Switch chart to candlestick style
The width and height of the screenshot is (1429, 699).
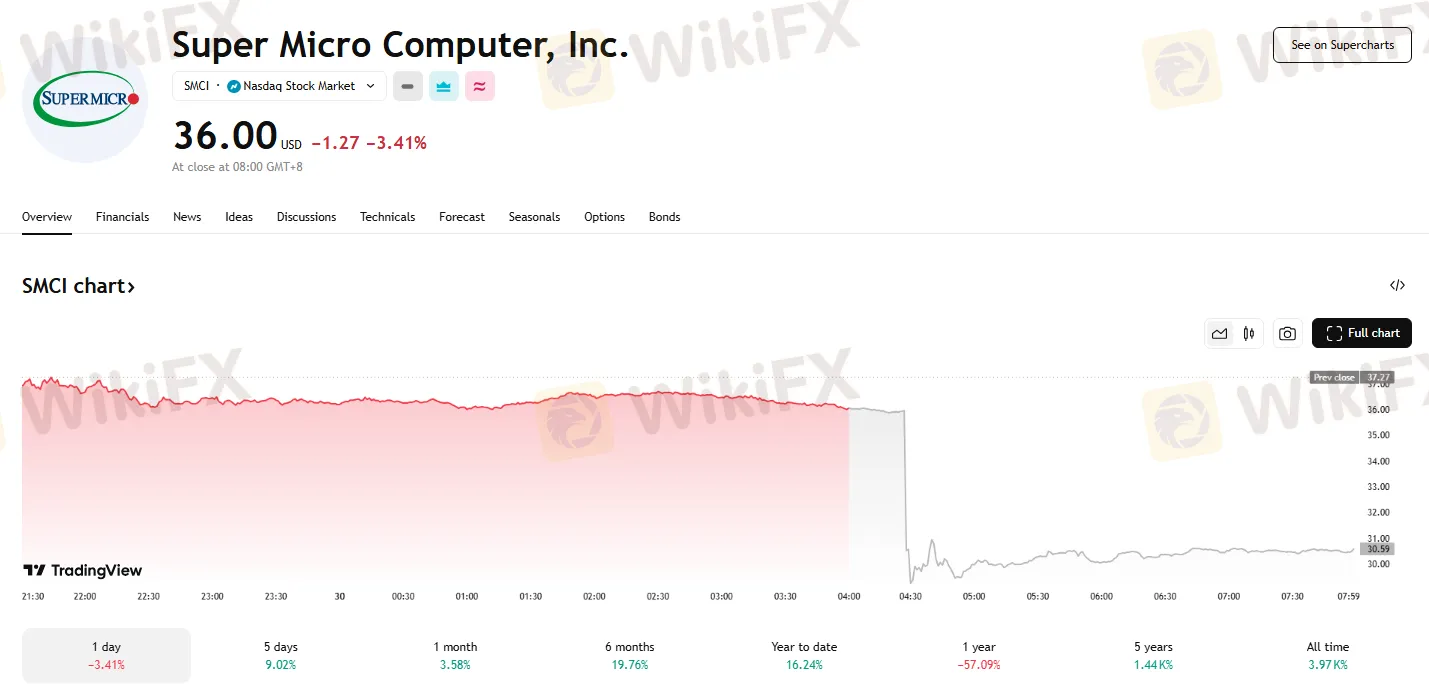point(1248,334)
